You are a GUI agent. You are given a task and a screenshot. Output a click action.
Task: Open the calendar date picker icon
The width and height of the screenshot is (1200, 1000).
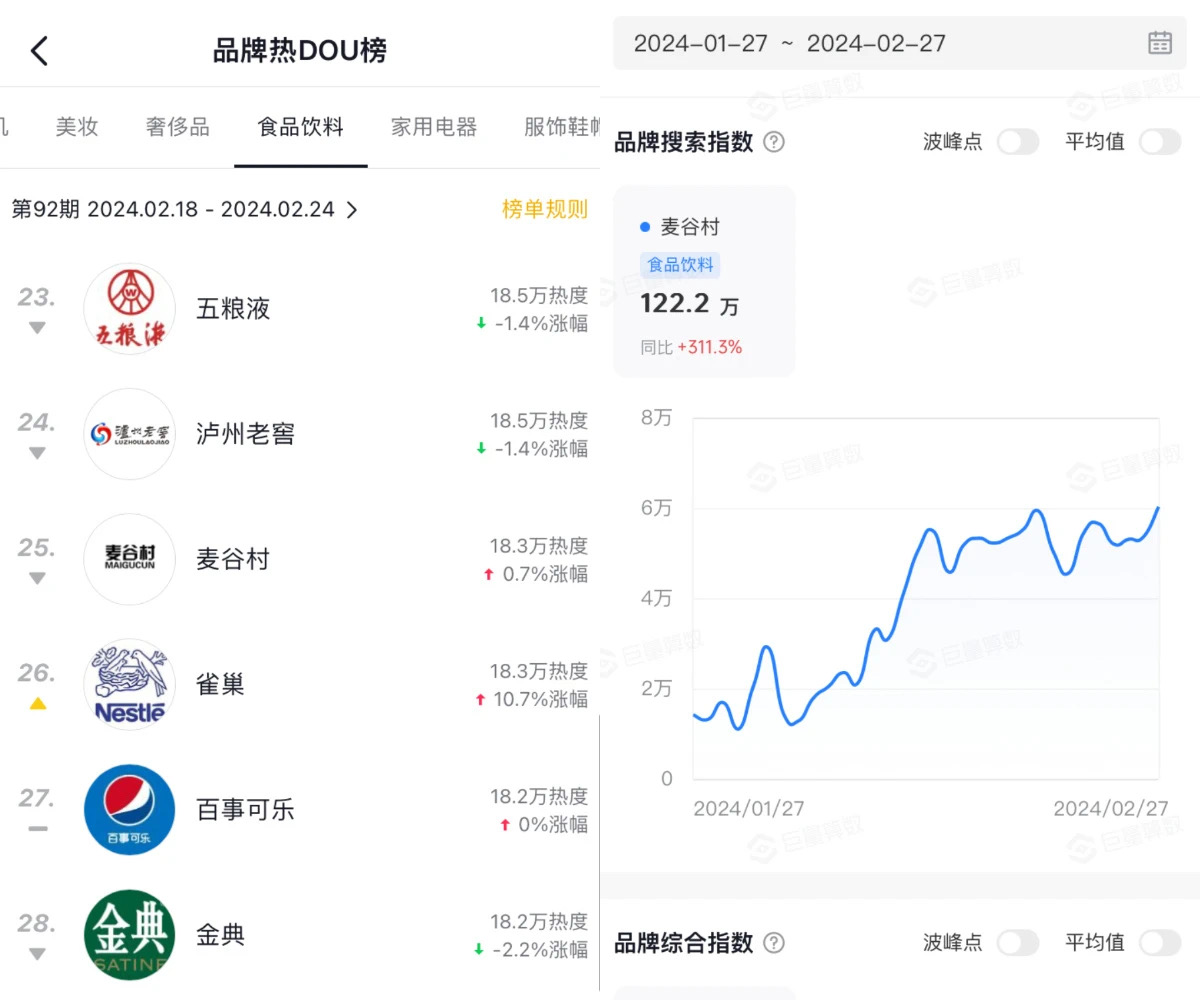(1159, 43)
